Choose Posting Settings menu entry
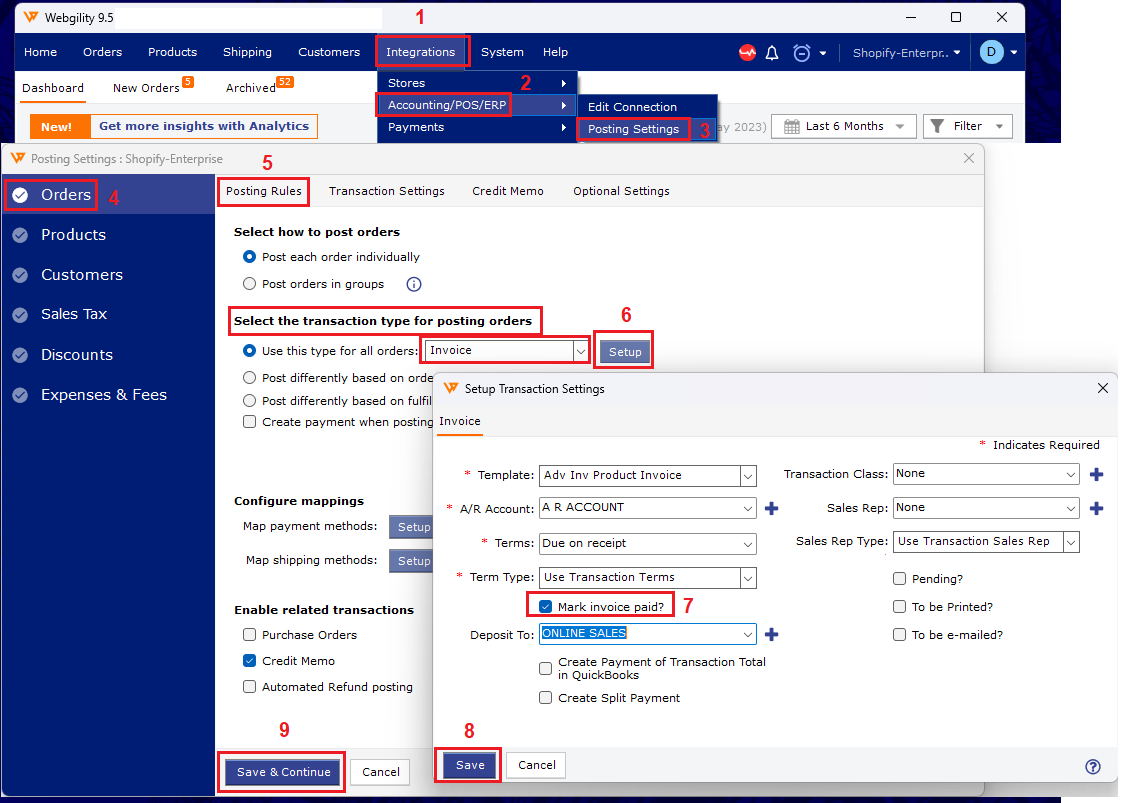 click(x=633, y=129)
